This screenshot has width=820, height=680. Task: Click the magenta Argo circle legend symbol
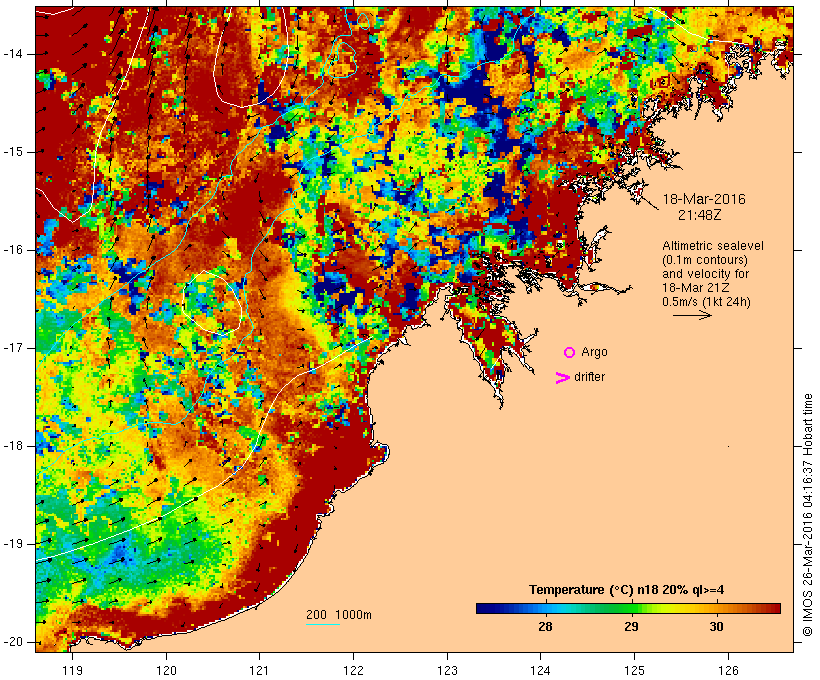(x=570, y=353)
